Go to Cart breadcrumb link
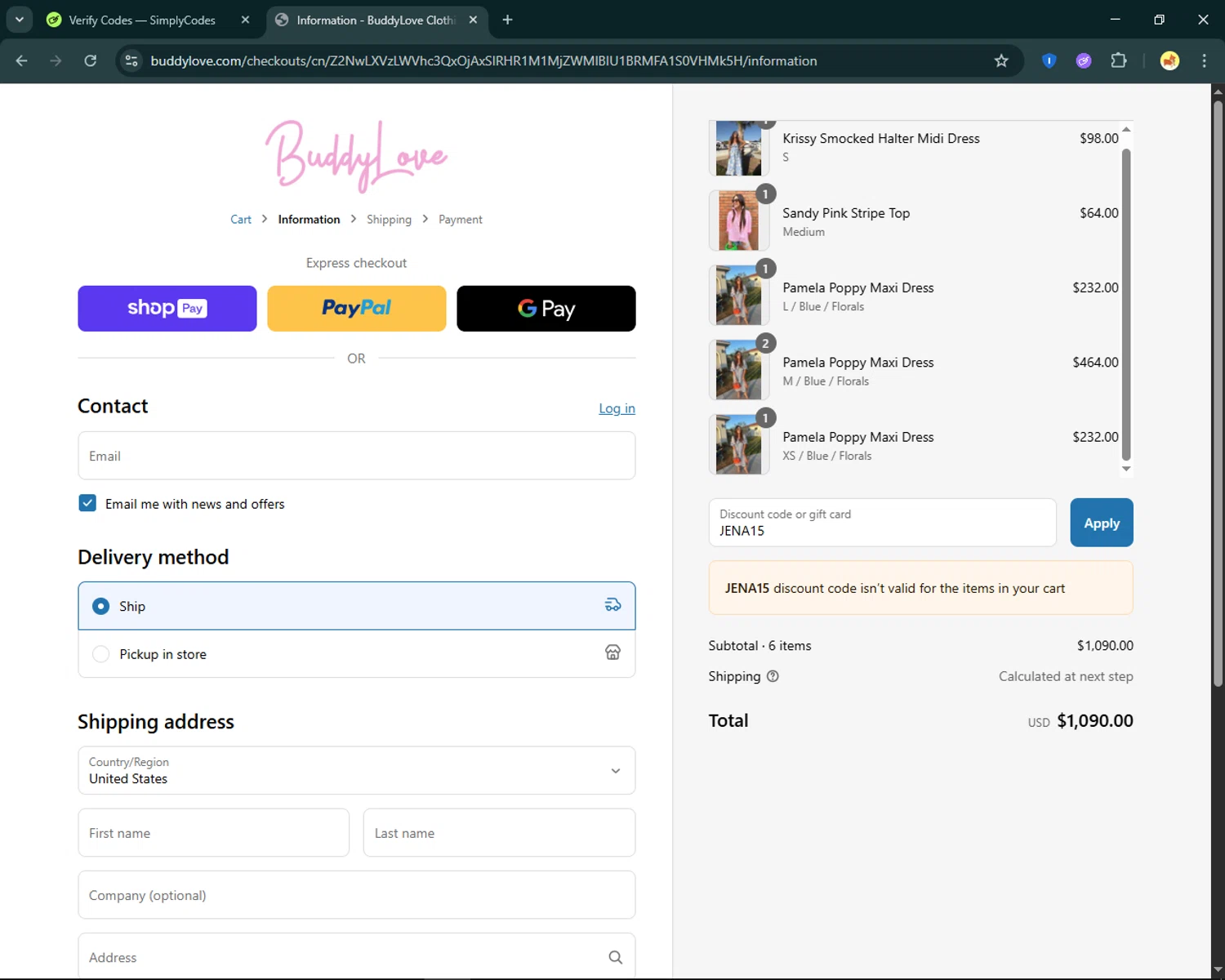This screenshot has height=980, width=1225. (x=241, y=219)
